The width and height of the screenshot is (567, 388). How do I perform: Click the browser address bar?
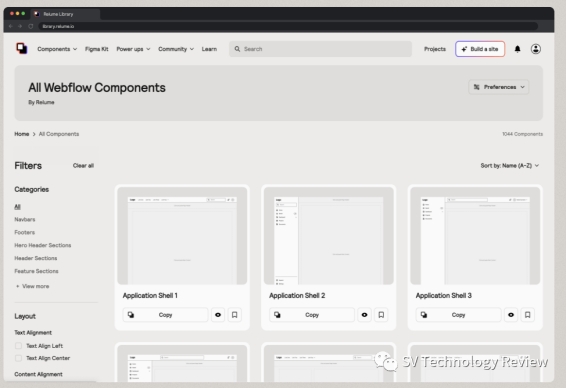287,26
